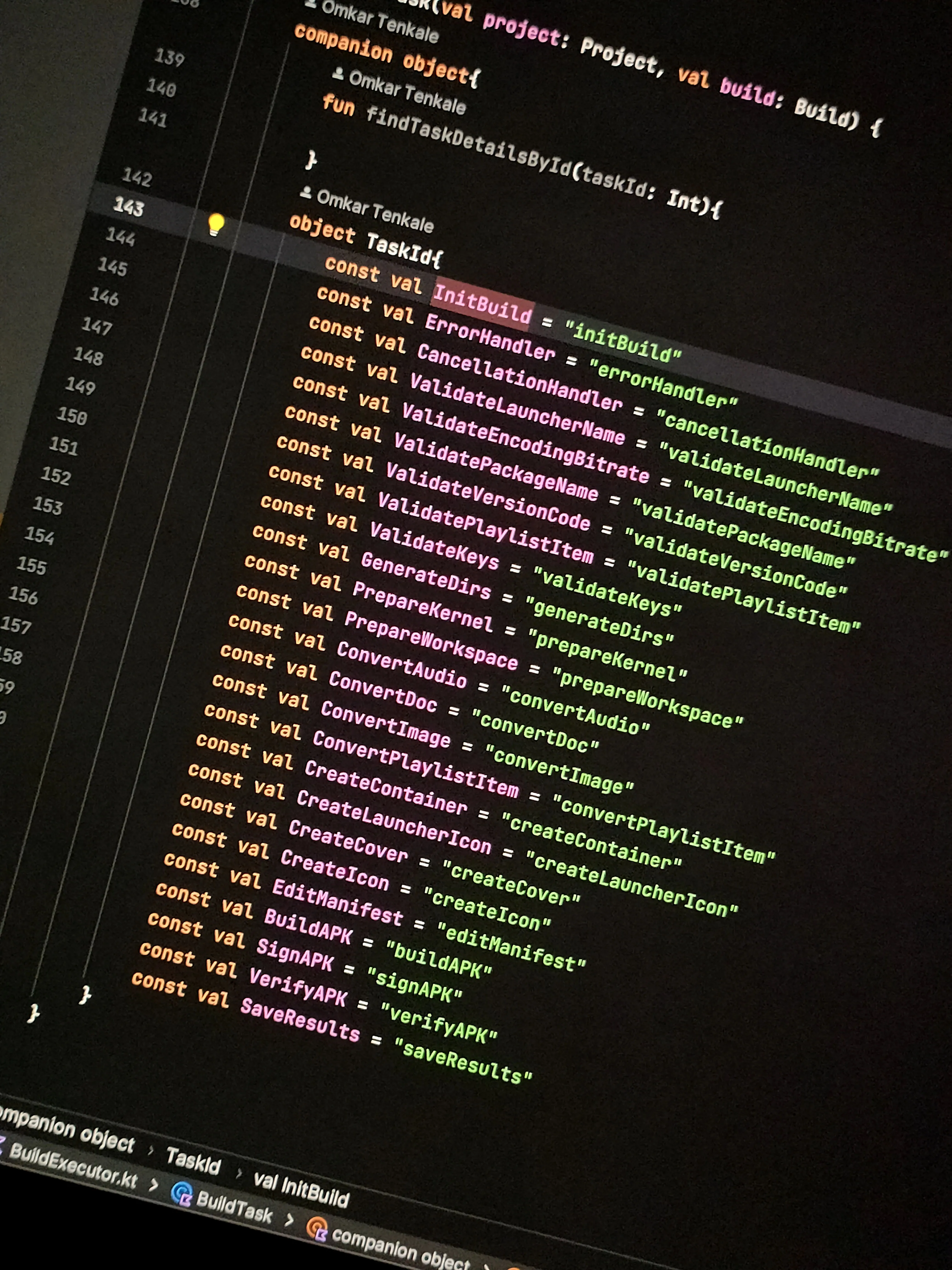Select BuildTask in the navigation bar

[x=234, y=1207]
